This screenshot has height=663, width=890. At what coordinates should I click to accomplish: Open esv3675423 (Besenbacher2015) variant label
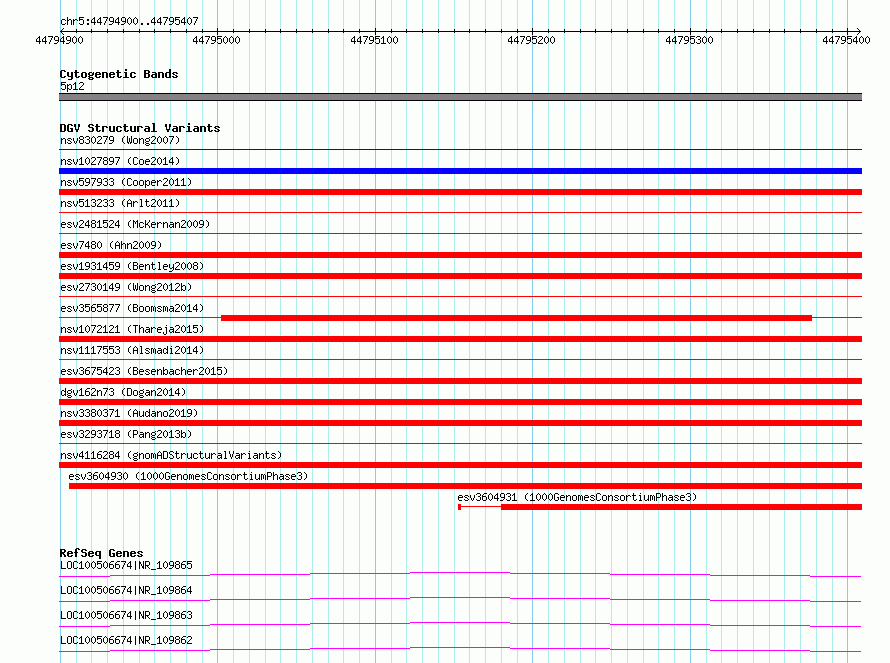[144, 371]
